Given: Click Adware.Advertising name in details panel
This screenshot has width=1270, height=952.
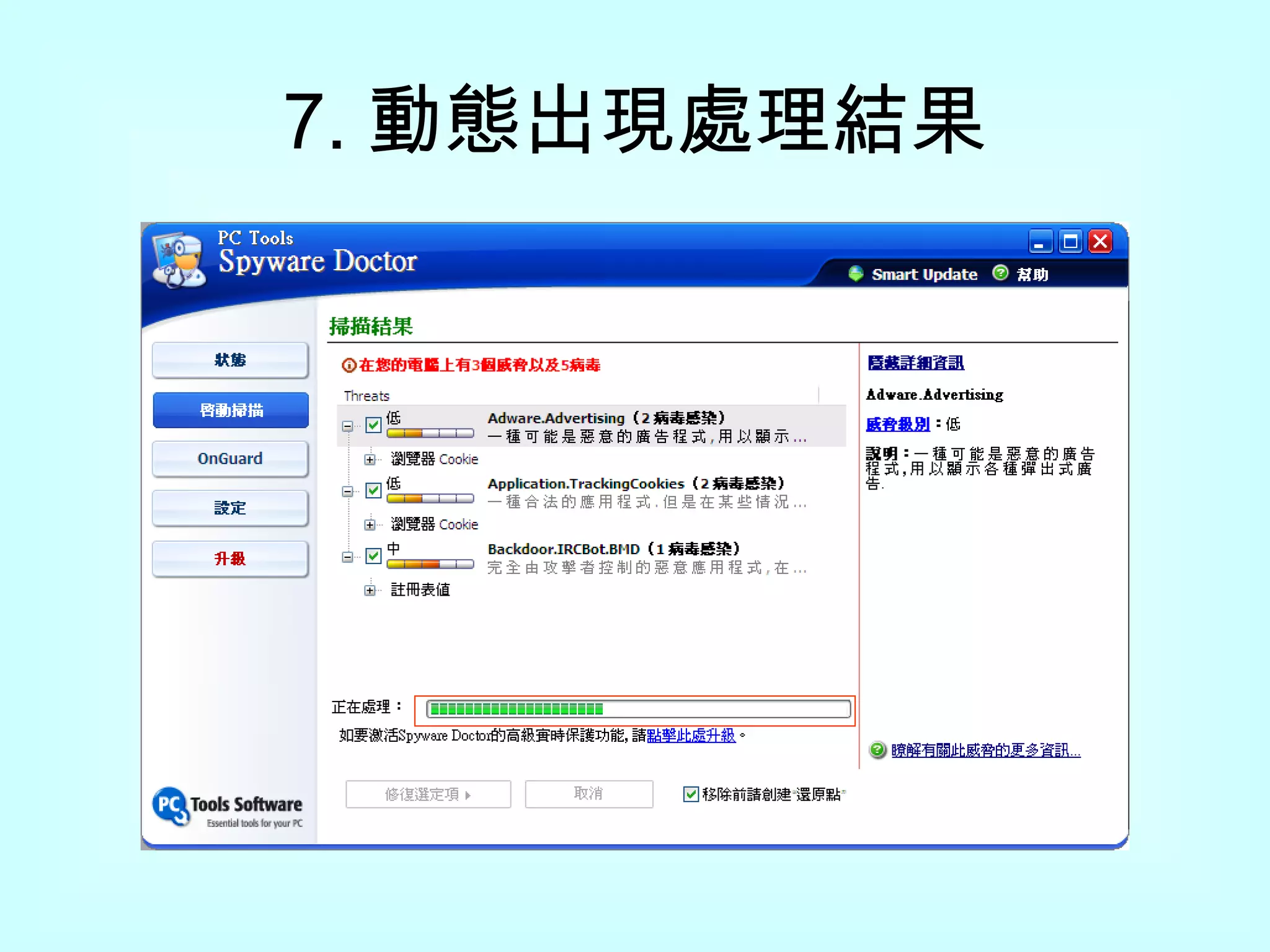Looking at the screenshot, I should 935,395.
